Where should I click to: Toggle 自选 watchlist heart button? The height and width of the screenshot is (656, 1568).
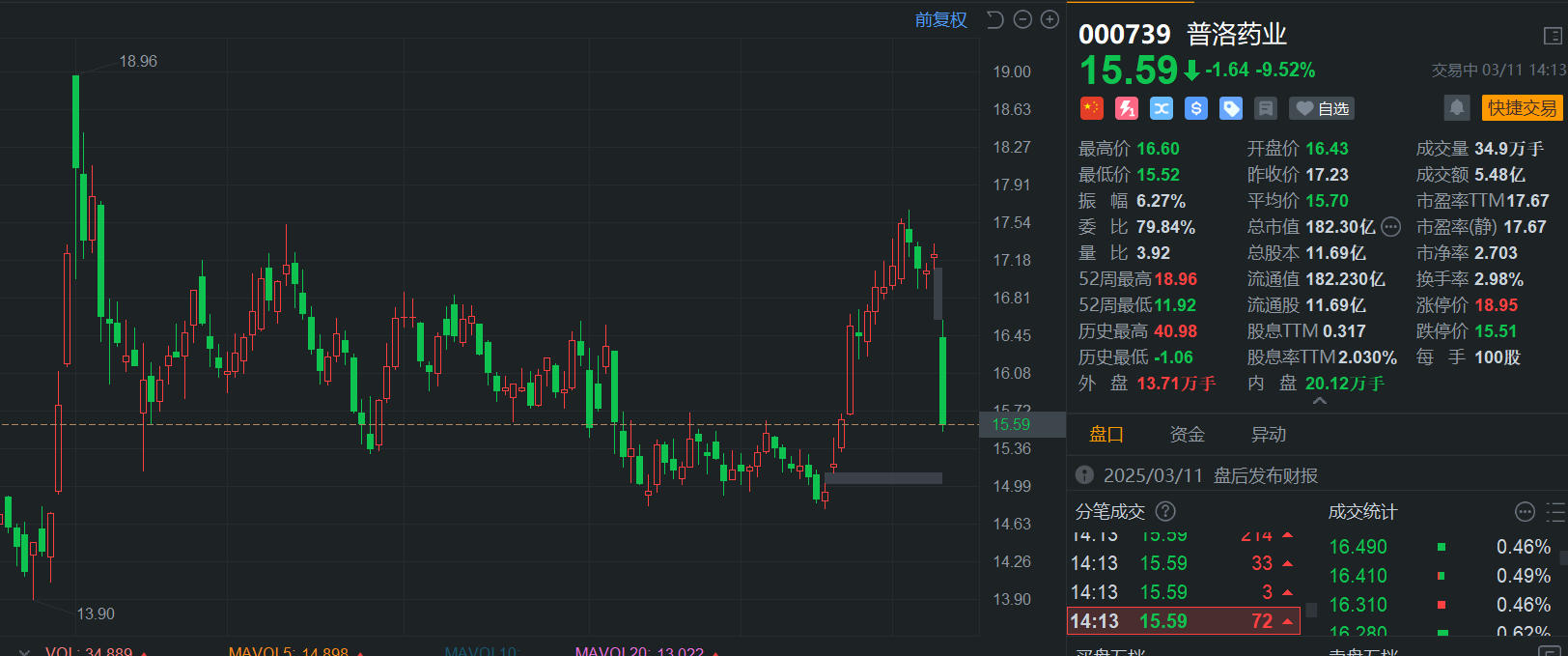pos(1322,108)
